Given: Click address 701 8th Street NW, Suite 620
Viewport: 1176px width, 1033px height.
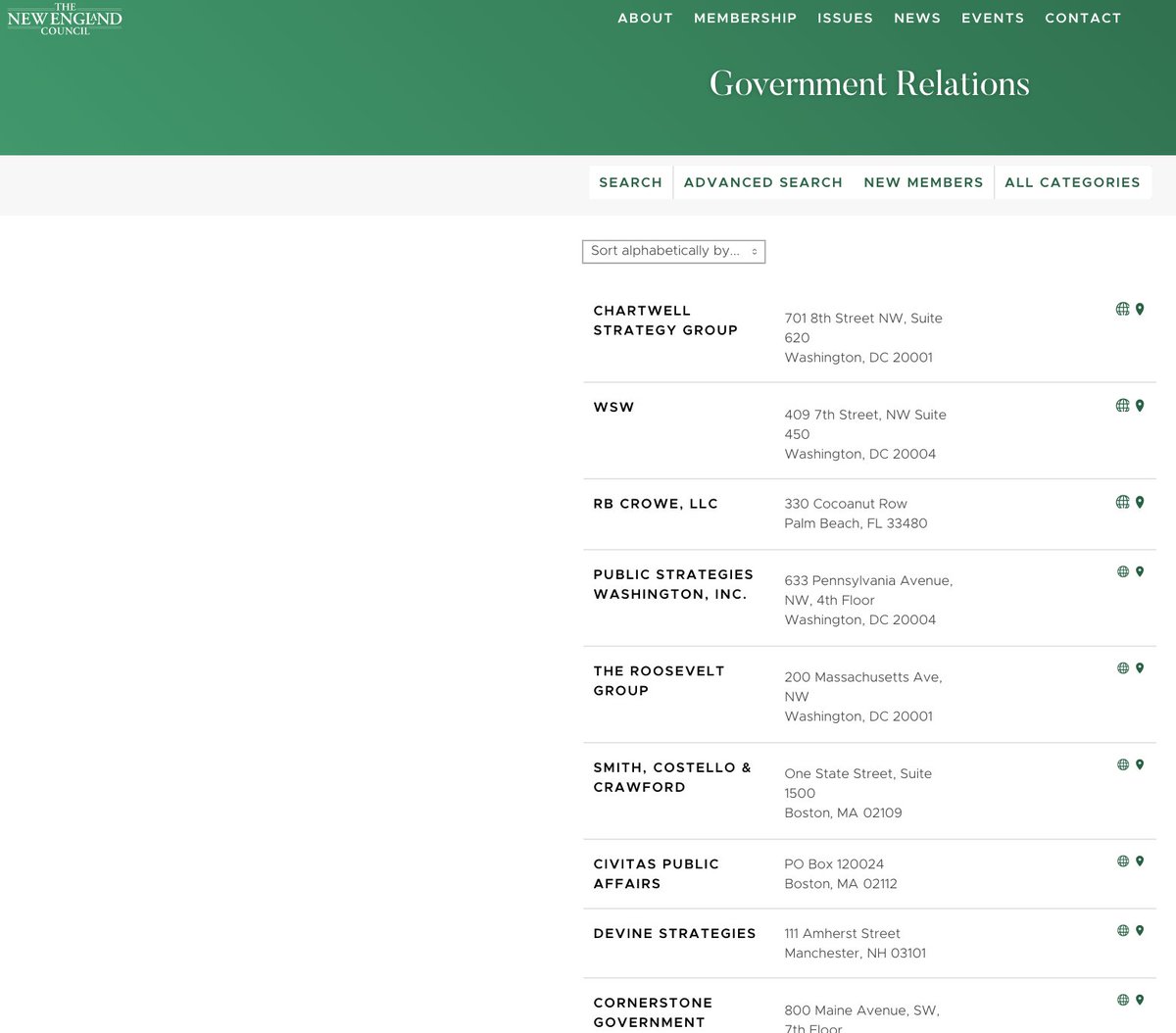Looking at the screenshot, I should (x=862, y=328).
